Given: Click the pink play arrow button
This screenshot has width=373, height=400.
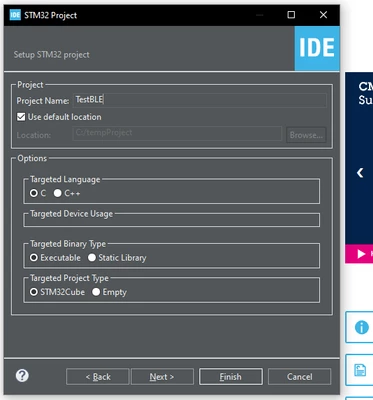Looking at the screenshot, I should pyautogui.click(x=361, y=254).
